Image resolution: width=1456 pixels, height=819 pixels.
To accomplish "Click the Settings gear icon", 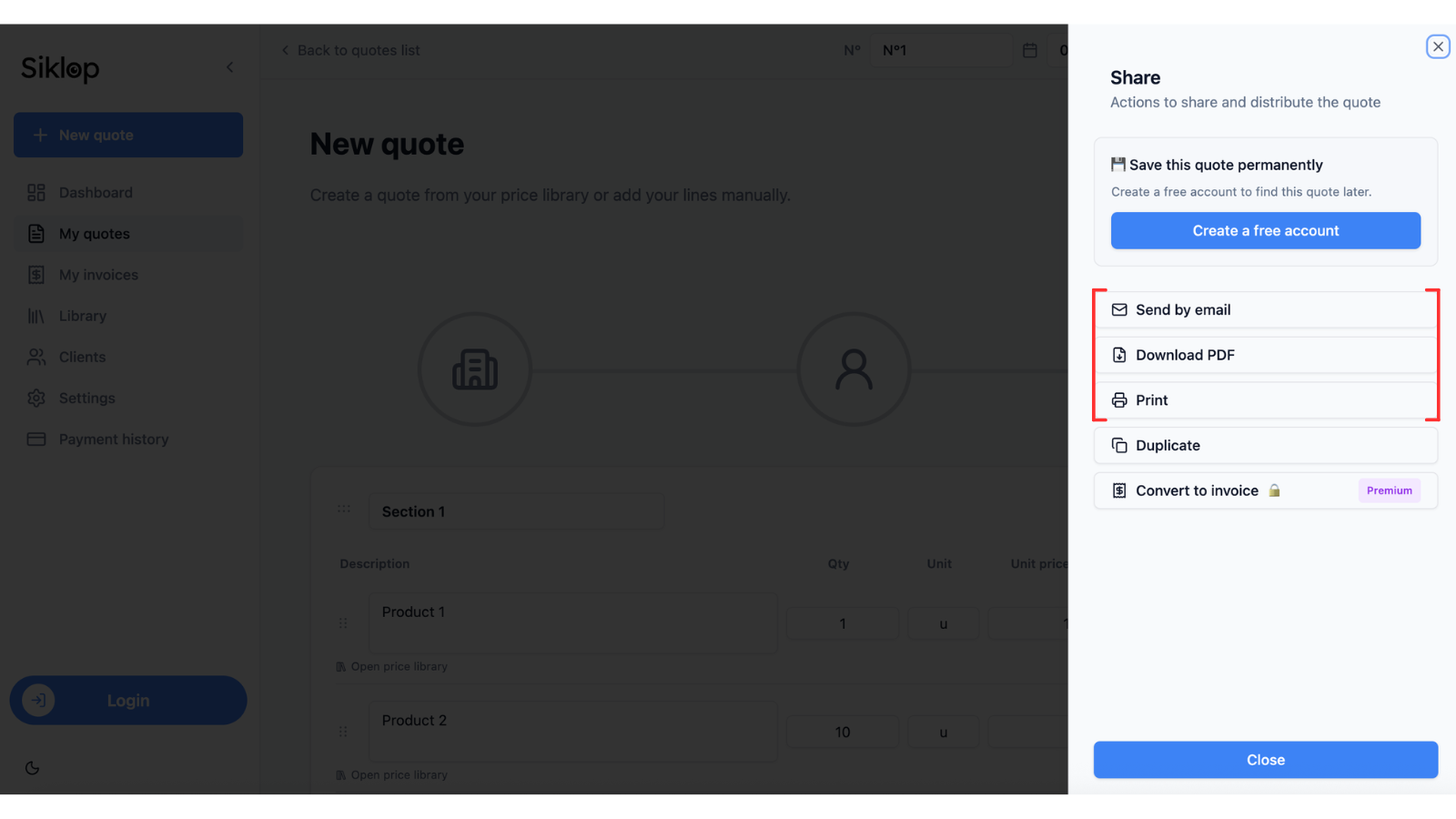I will [x=36, y=398].
